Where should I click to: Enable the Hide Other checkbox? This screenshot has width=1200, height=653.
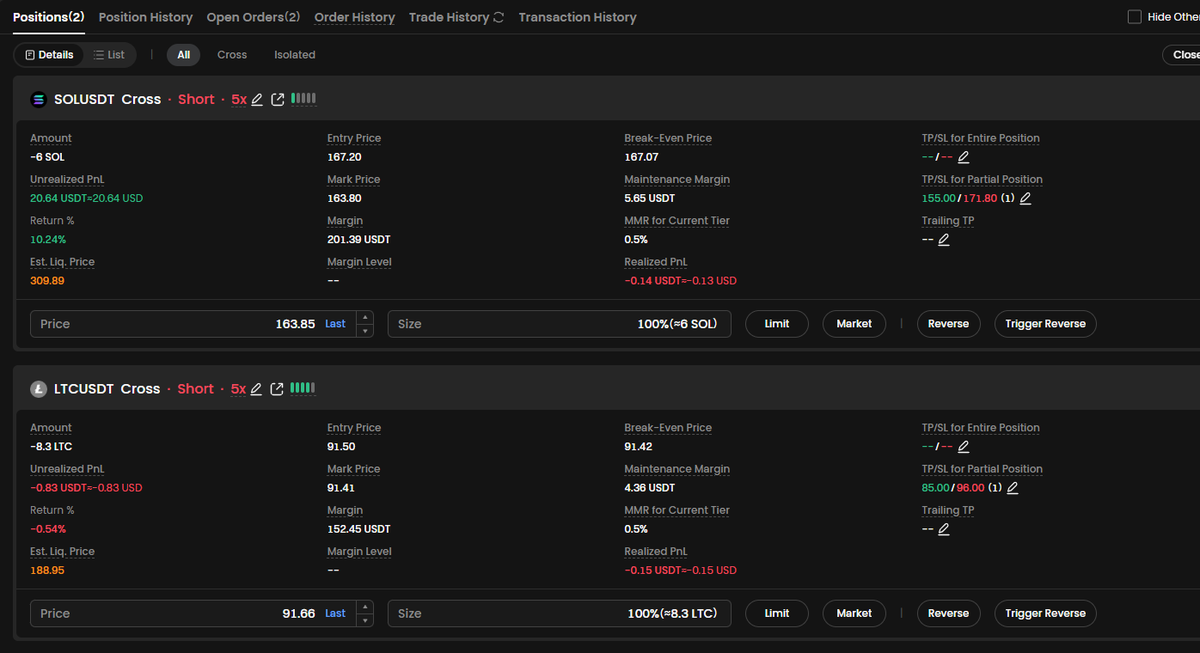1136,16
